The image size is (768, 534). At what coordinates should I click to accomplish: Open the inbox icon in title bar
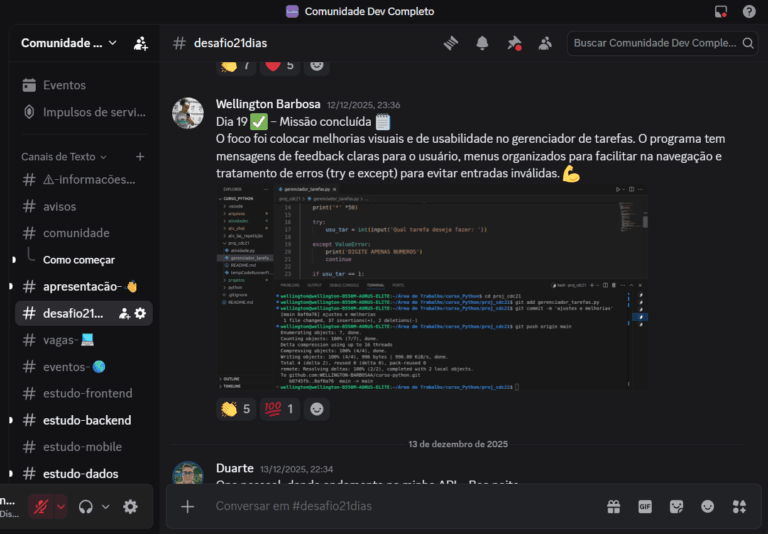(x=720, y=11)
